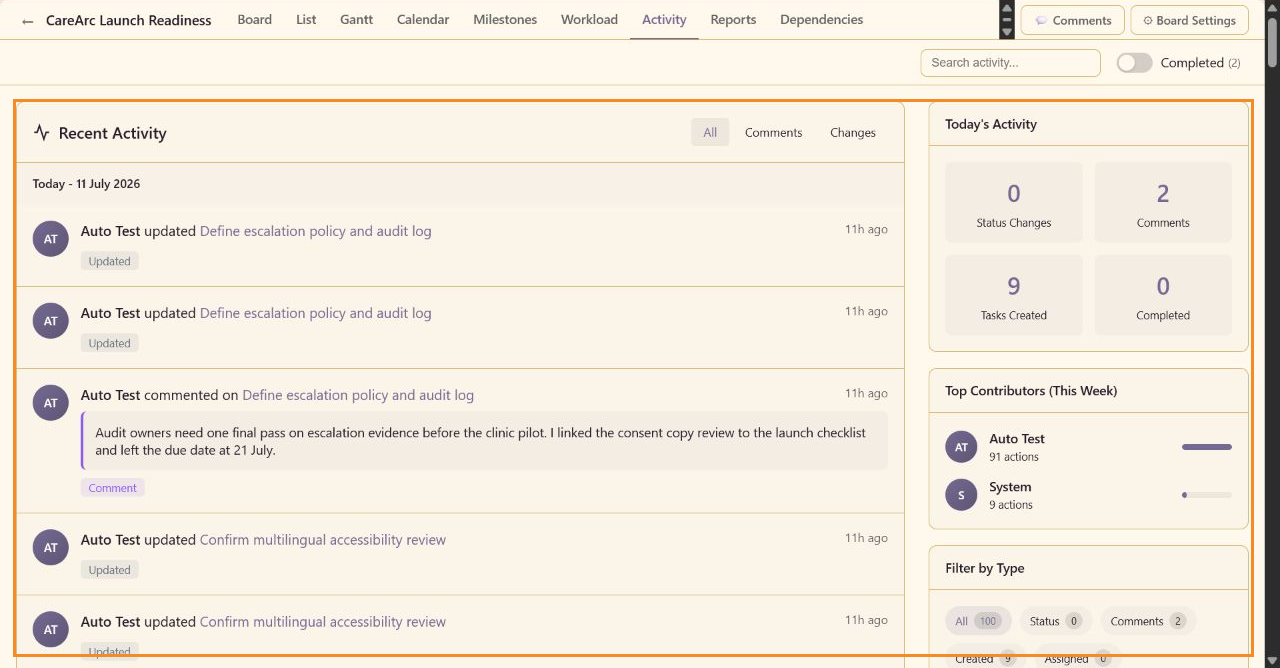Select the Status 0 type filter chip
The height and width of the screenshot is (668, 1280).
[1055, 621]
